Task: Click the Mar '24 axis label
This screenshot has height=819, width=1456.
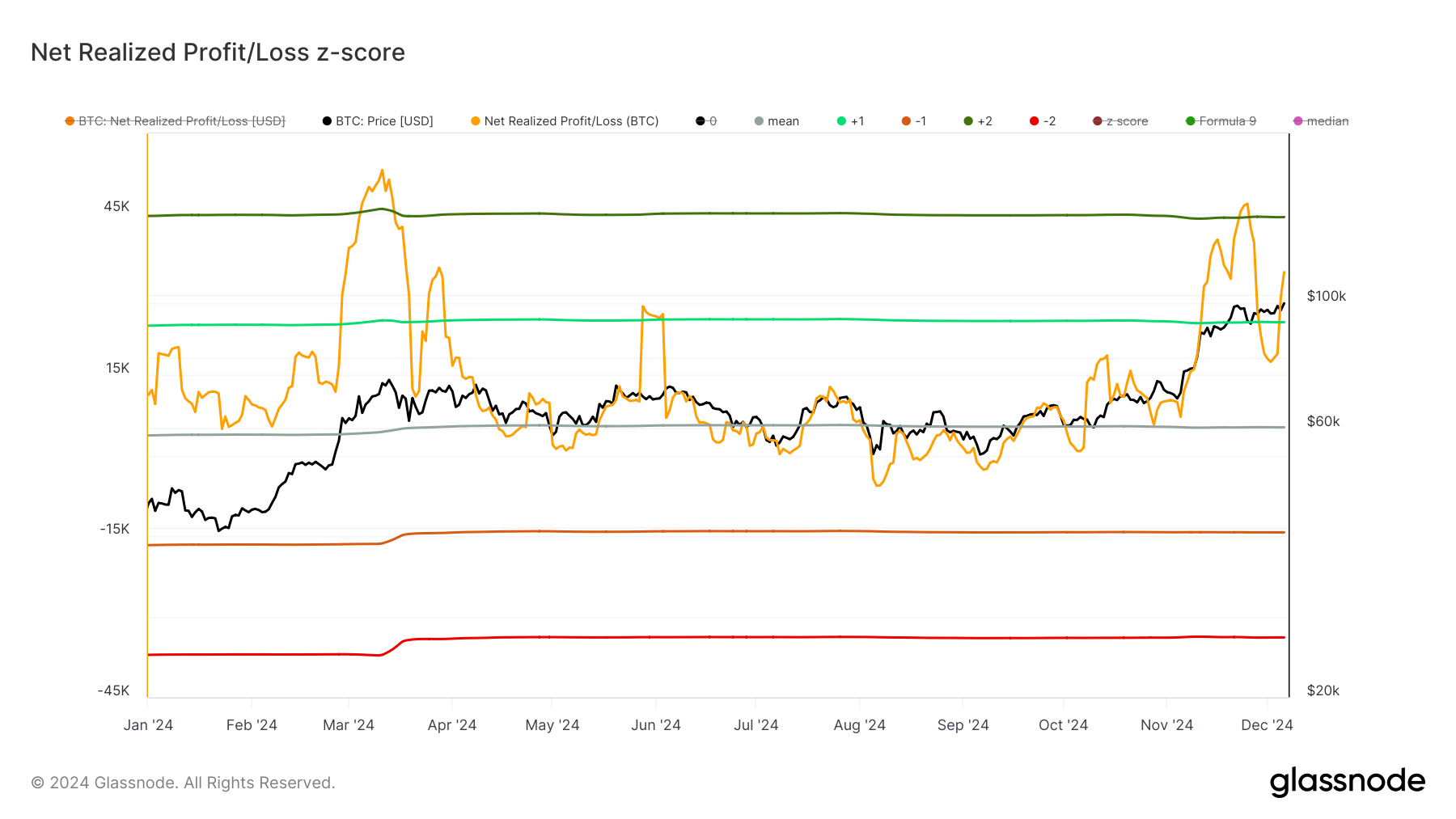Action: click(349, 725)
